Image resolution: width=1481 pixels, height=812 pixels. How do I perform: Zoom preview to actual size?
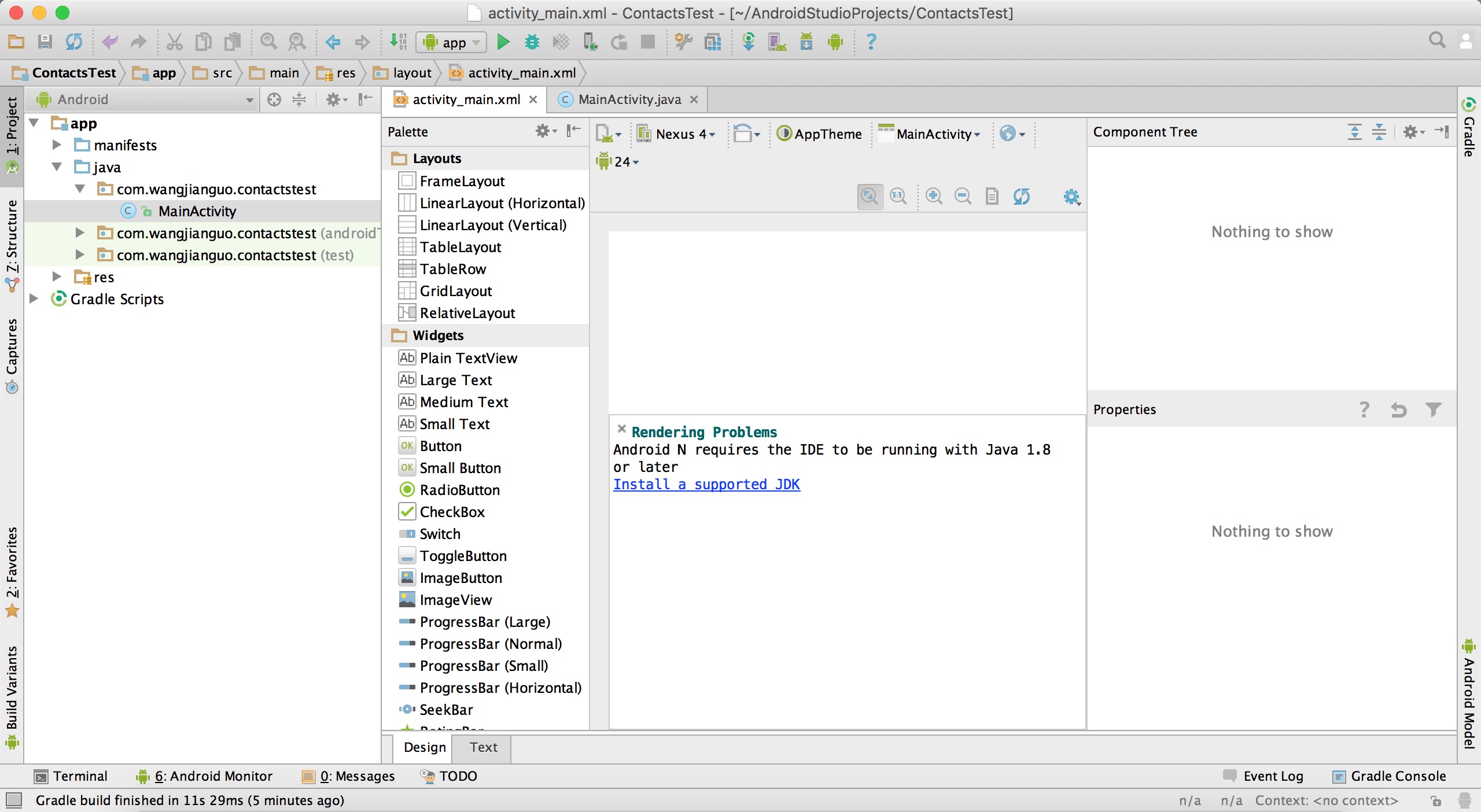coord(898,197)
